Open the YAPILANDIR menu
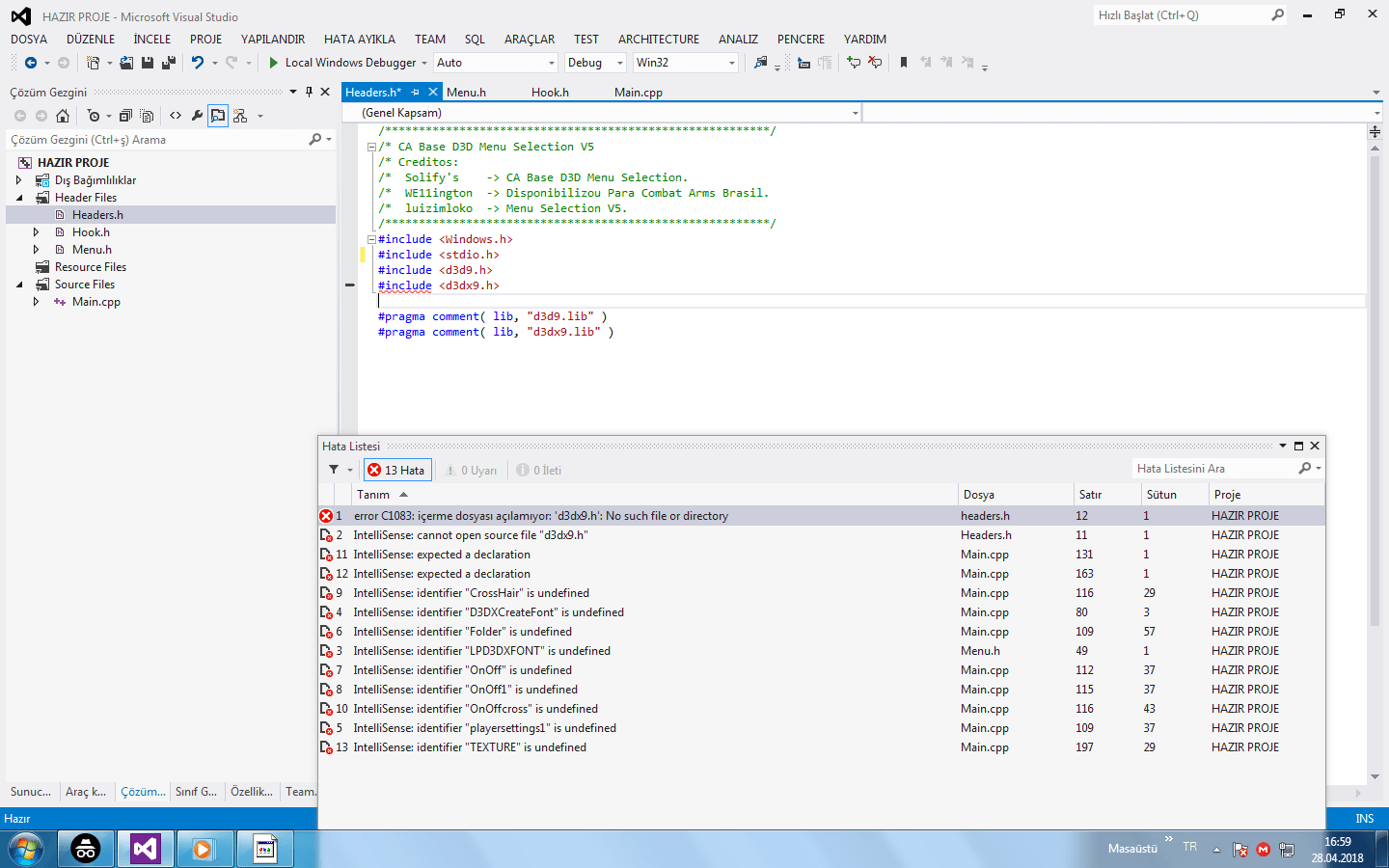1389x868 pixels. click(273, 40)
